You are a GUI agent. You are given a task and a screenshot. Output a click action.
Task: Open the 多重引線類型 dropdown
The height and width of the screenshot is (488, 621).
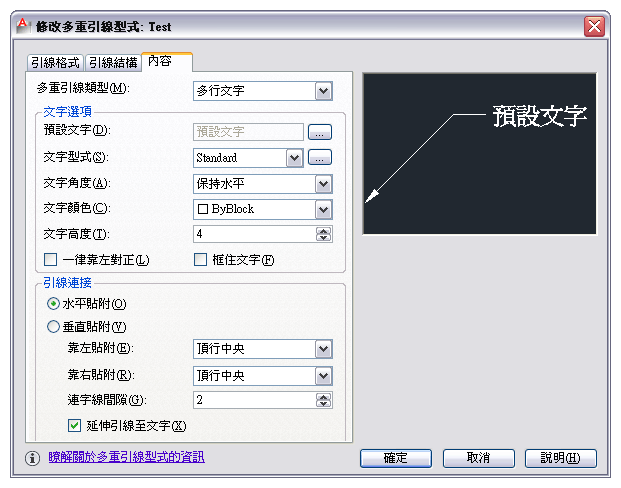tap(324, 91)
